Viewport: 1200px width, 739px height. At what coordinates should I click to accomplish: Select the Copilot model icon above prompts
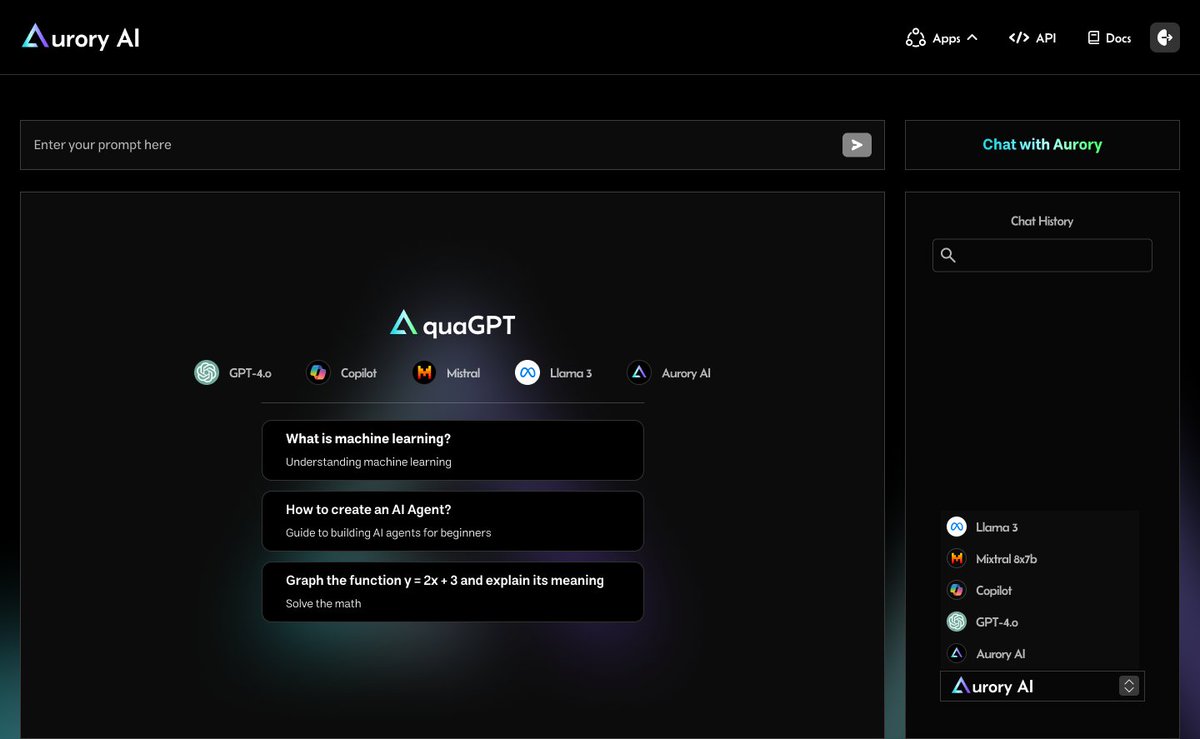pos(318,373)
